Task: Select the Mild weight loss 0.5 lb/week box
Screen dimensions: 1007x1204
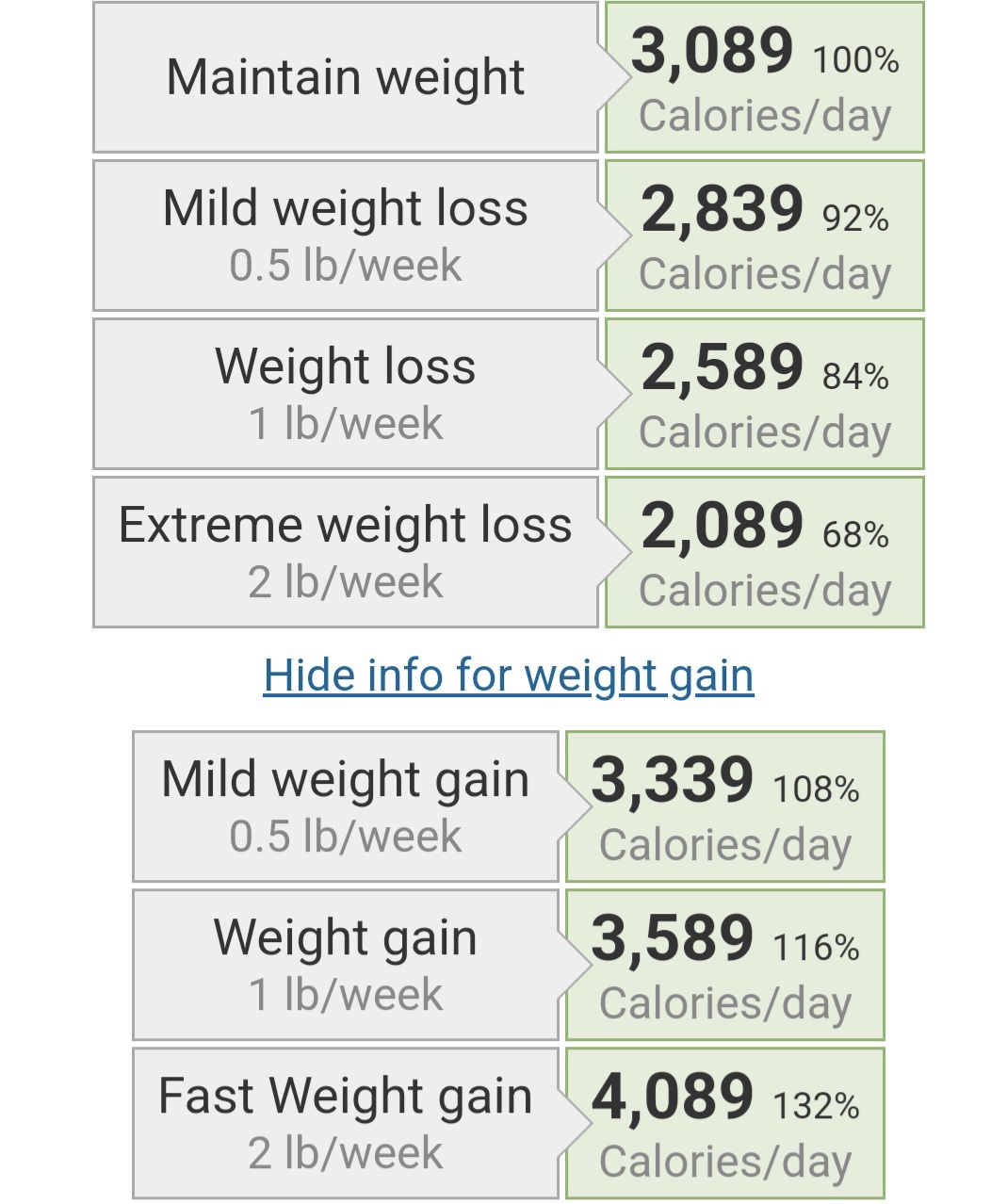Action: pos(345,236)
